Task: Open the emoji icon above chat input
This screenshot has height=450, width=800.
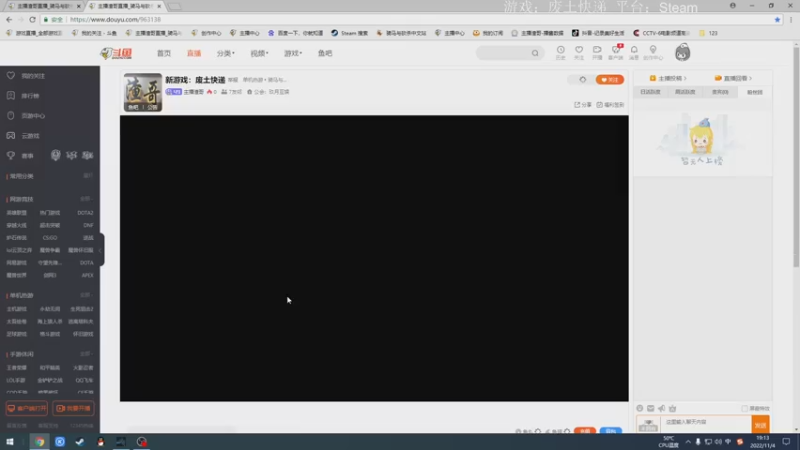Action: (x=640, y=408)
